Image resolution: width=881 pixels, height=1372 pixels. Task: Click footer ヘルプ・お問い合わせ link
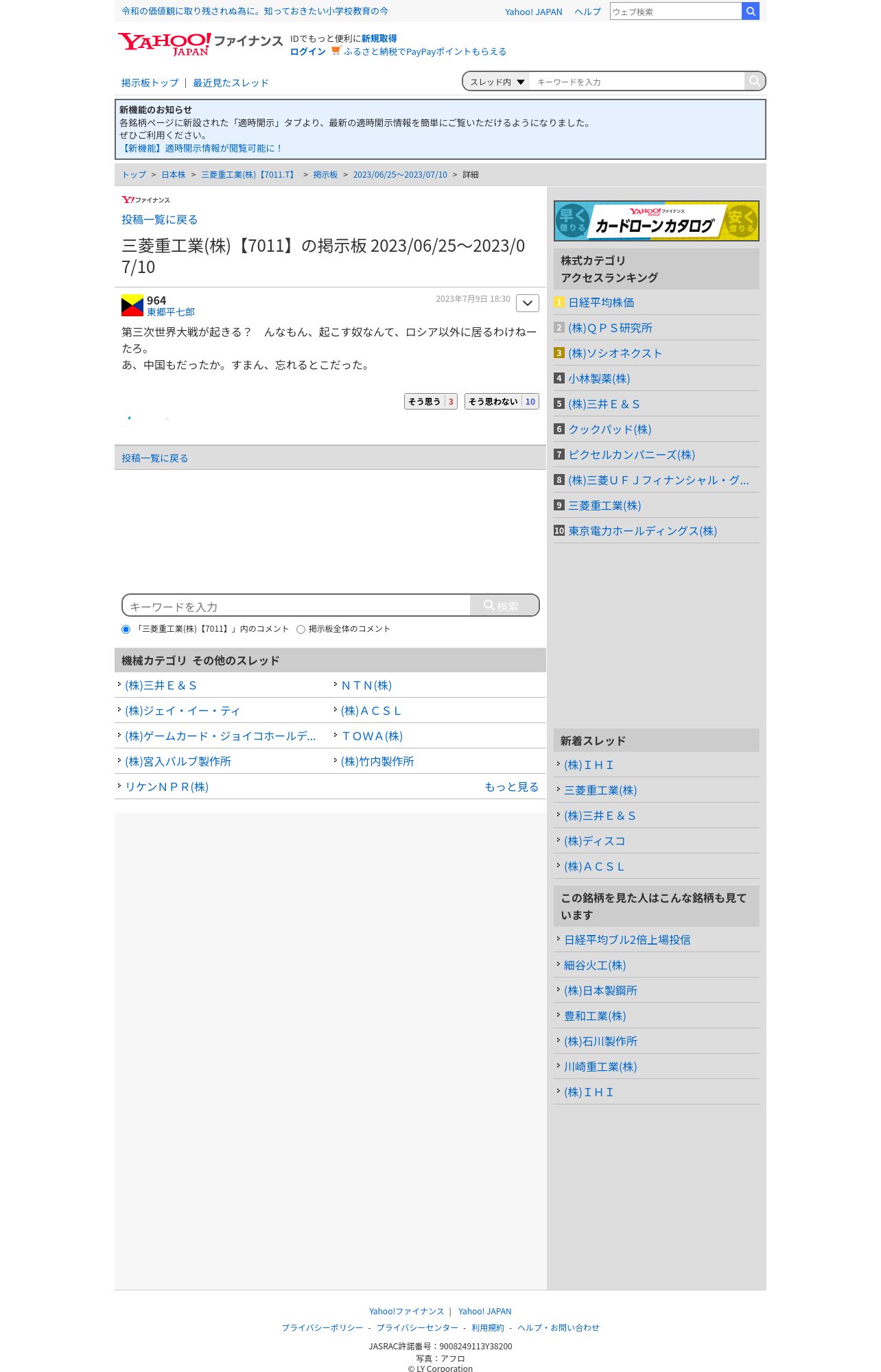click(x=559, y=1327)
